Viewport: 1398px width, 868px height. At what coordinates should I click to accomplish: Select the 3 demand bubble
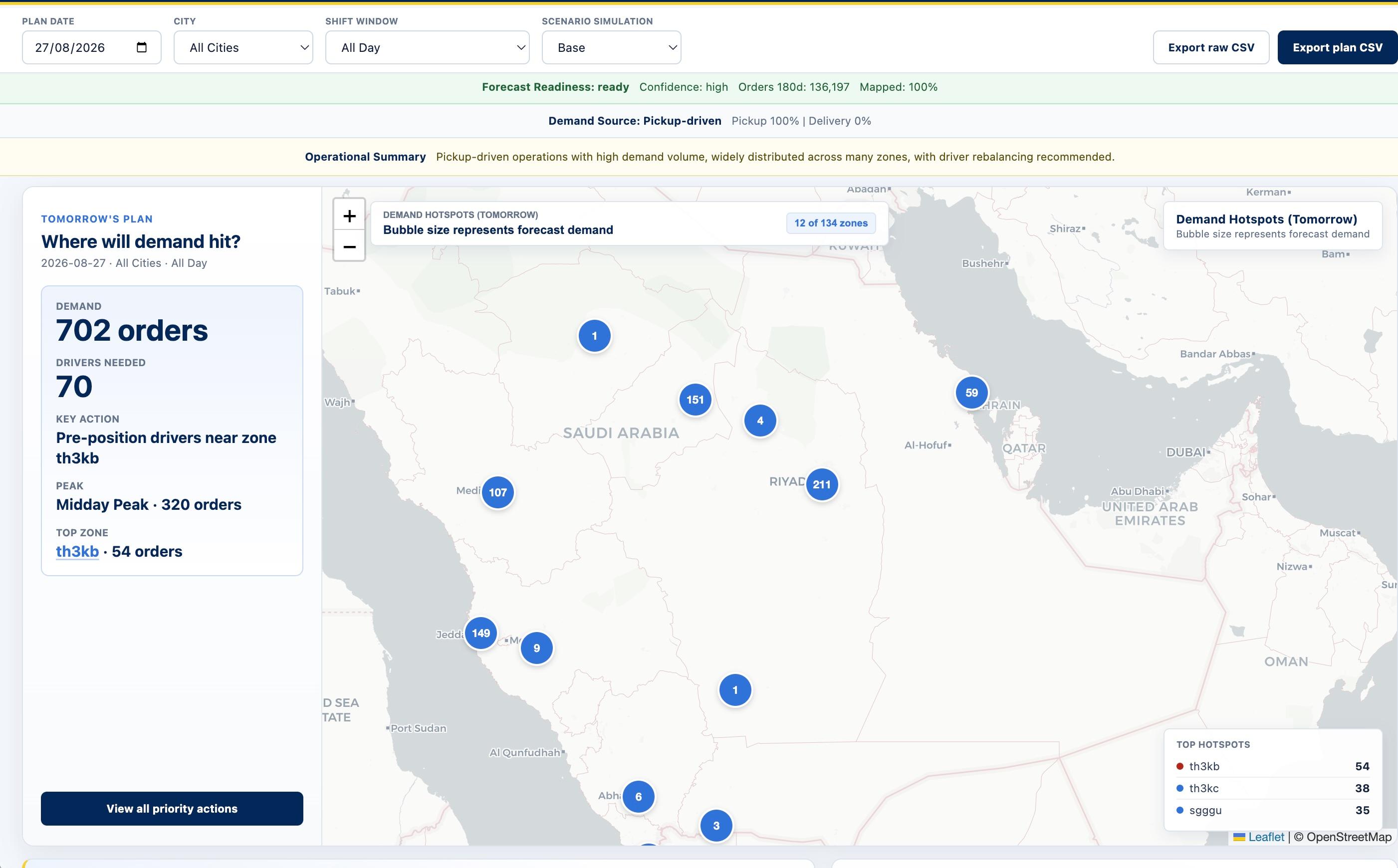coord(716,826)
